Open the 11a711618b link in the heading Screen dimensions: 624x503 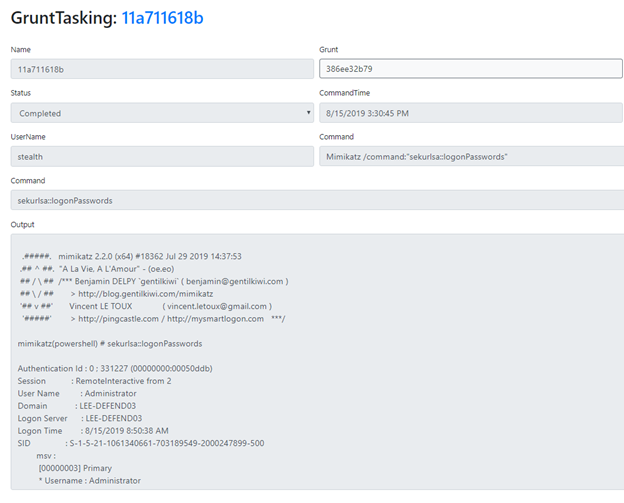pos(162,18)
